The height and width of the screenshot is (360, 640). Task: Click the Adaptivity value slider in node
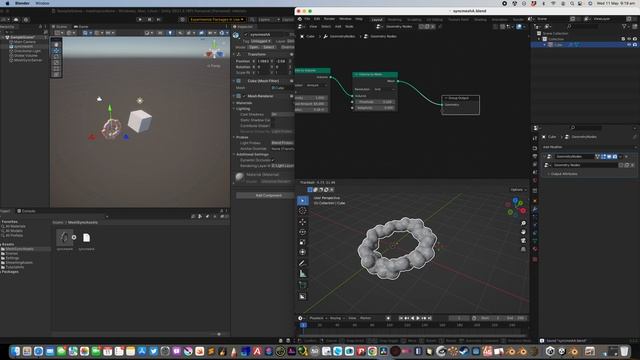click(x=376, y=108)
